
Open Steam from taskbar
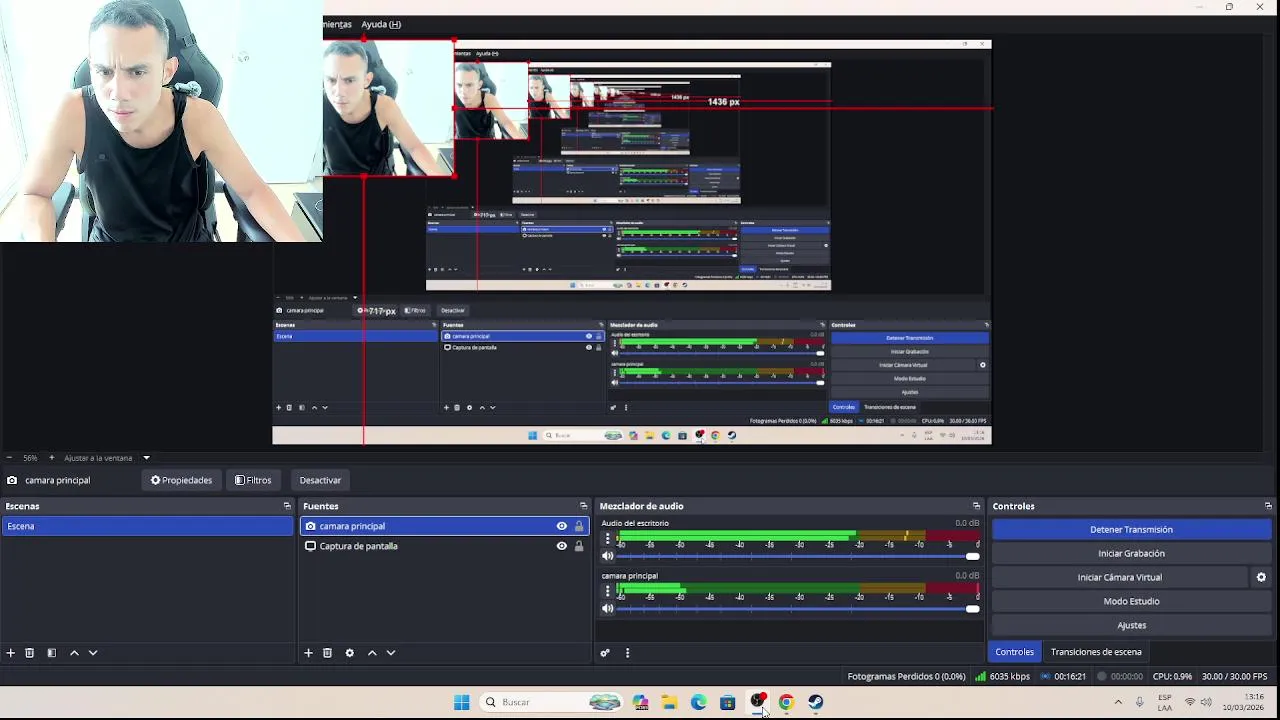tap(816, 702)
